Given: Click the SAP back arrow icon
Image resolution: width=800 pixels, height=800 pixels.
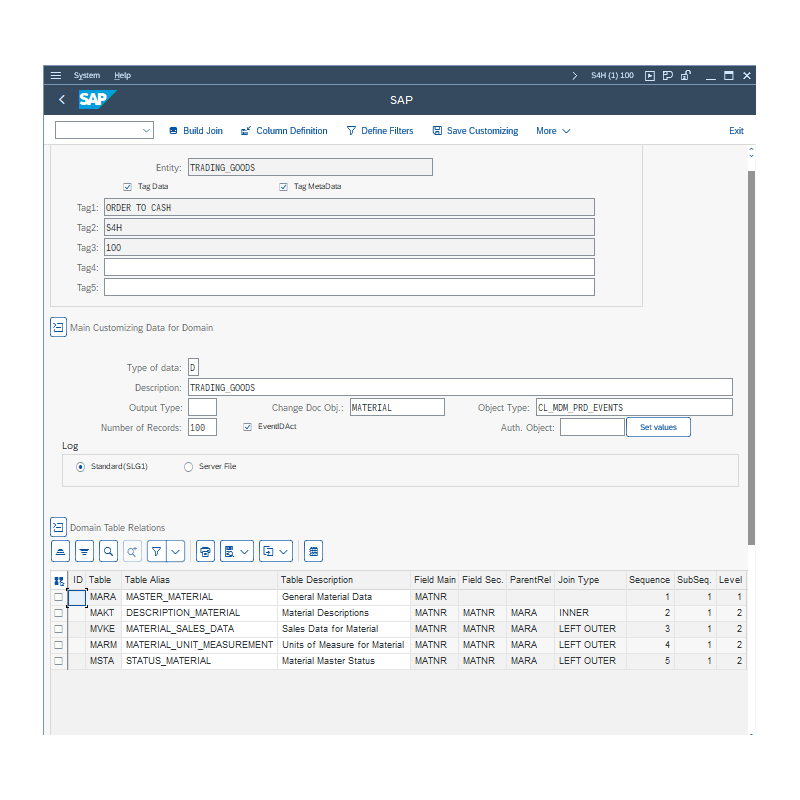Looking at the screenshot, I should click(x=62, y=100).
